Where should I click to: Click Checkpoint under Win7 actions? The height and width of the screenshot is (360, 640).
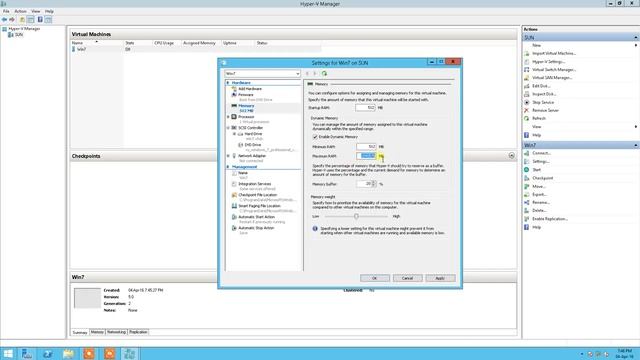click(542, 178)
